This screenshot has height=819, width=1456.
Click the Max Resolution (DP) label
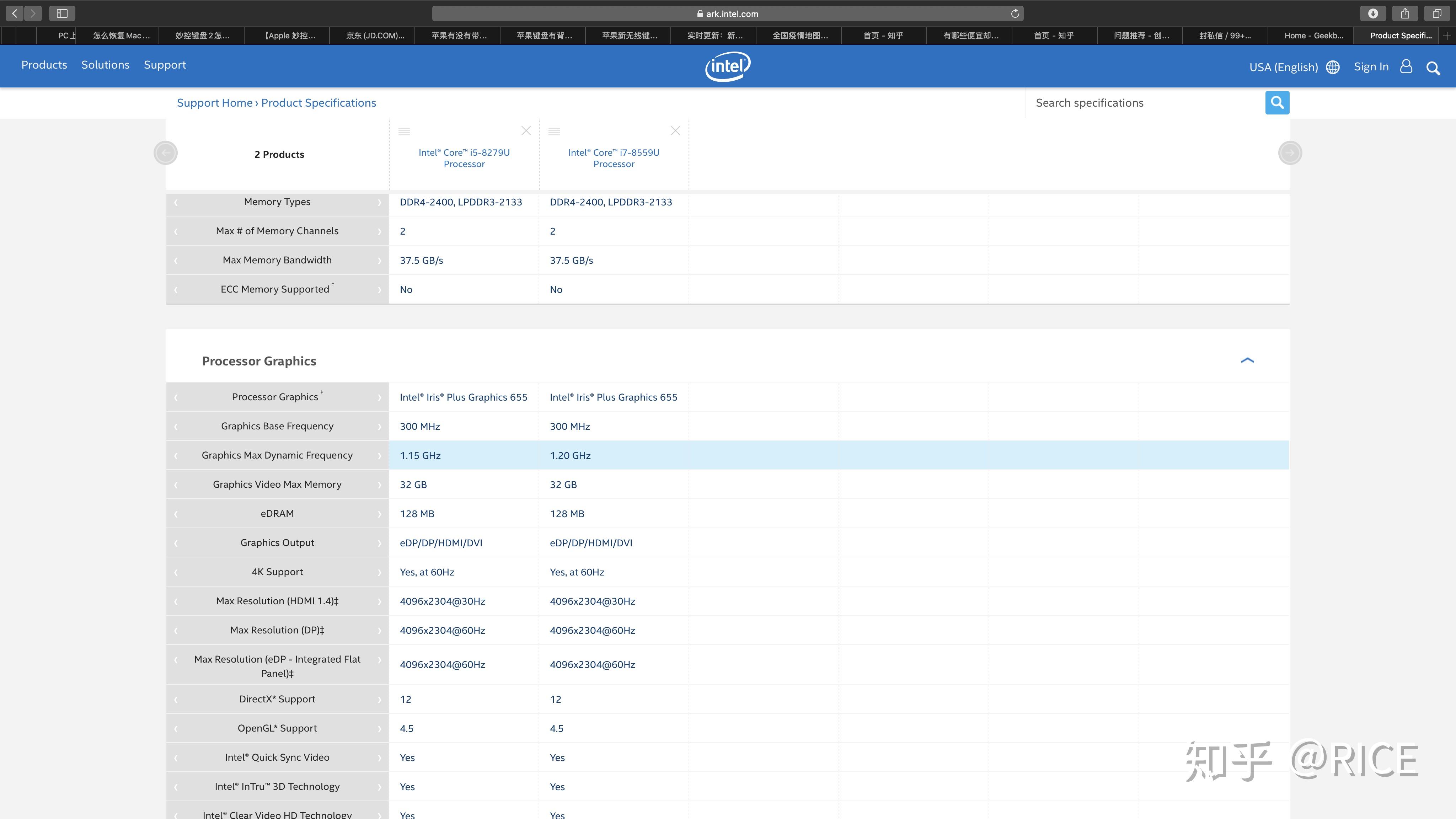pyautogui.click(x=277, y=630)
